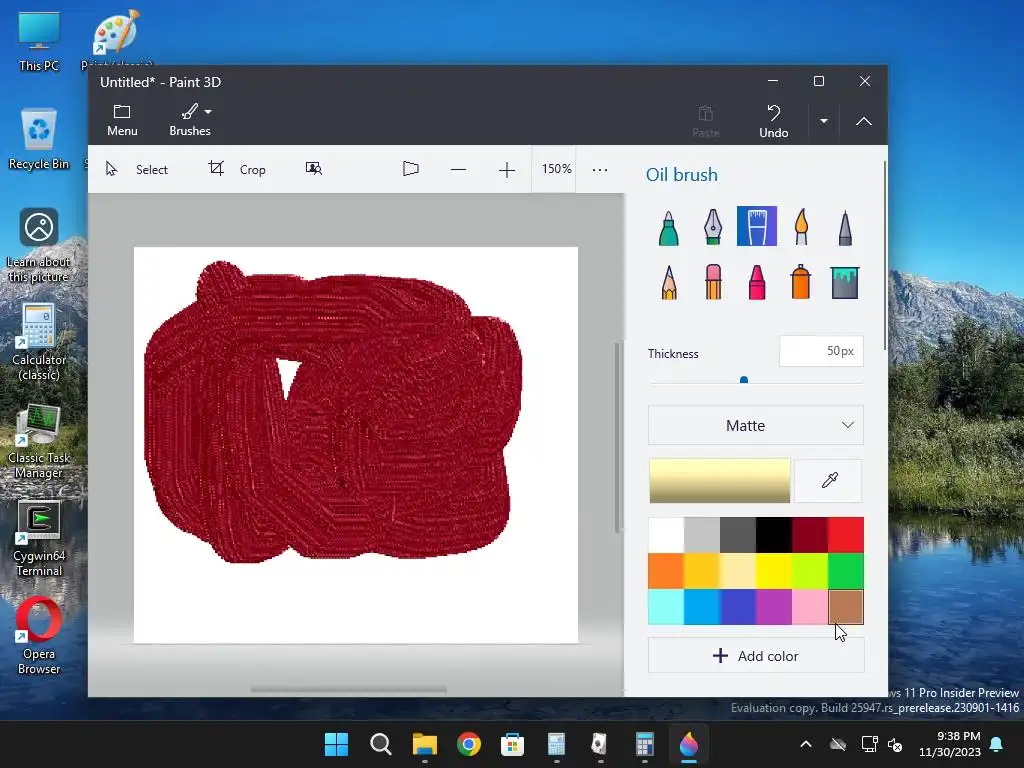Click the greyed-out Paste button
Image resolution: width=1024 pixels, height=768 pixels.
point(705,121)
